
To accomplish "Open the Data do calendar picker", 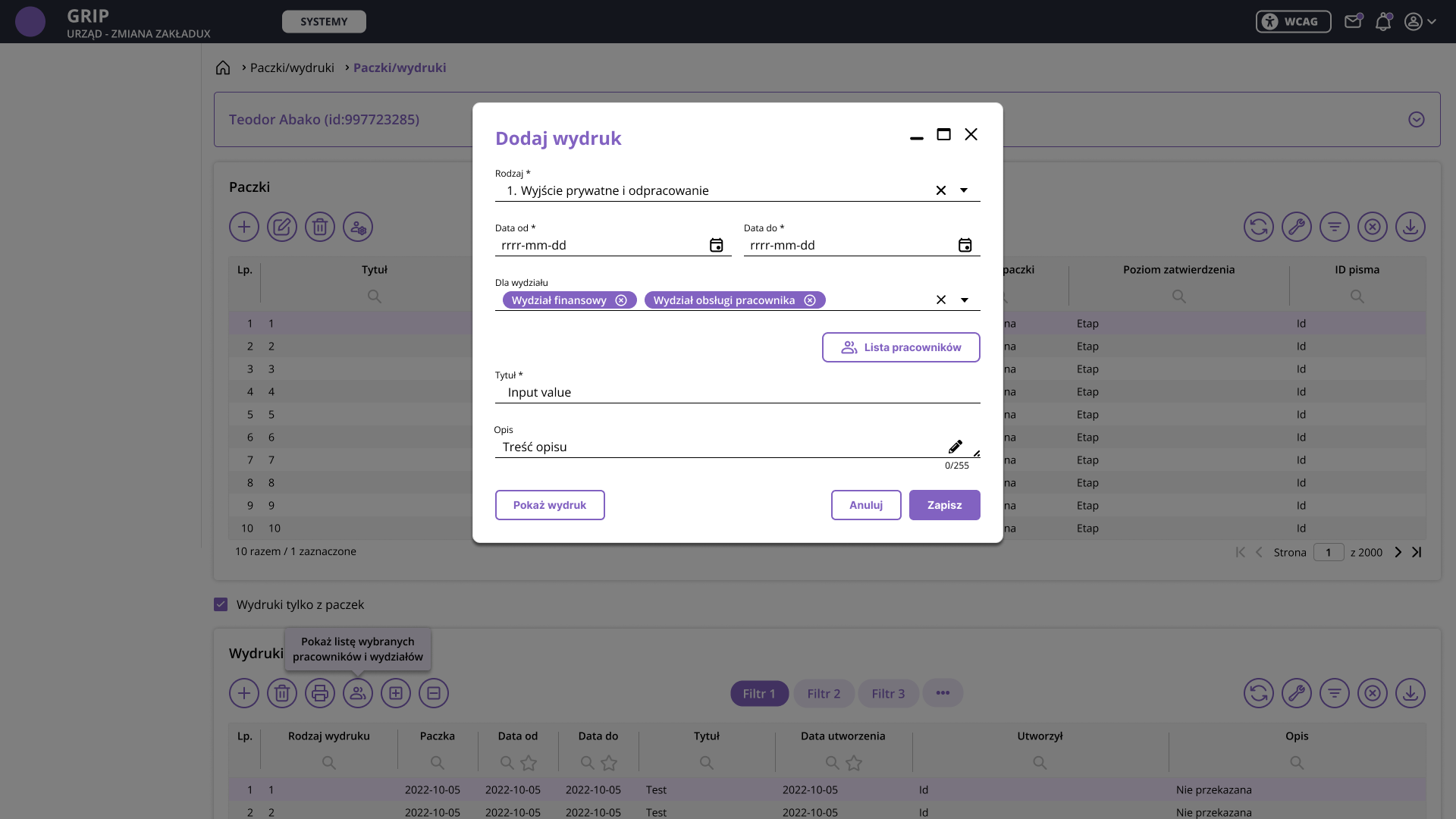I will (x=965, y=245).
